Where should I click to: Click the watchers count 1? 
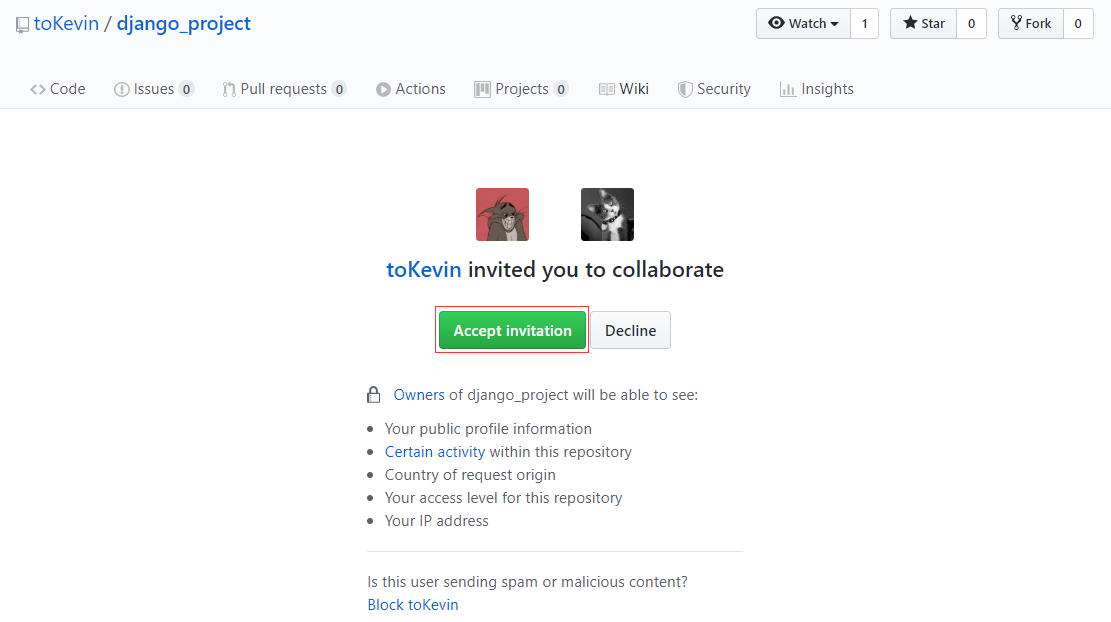(x=864, y=23)
